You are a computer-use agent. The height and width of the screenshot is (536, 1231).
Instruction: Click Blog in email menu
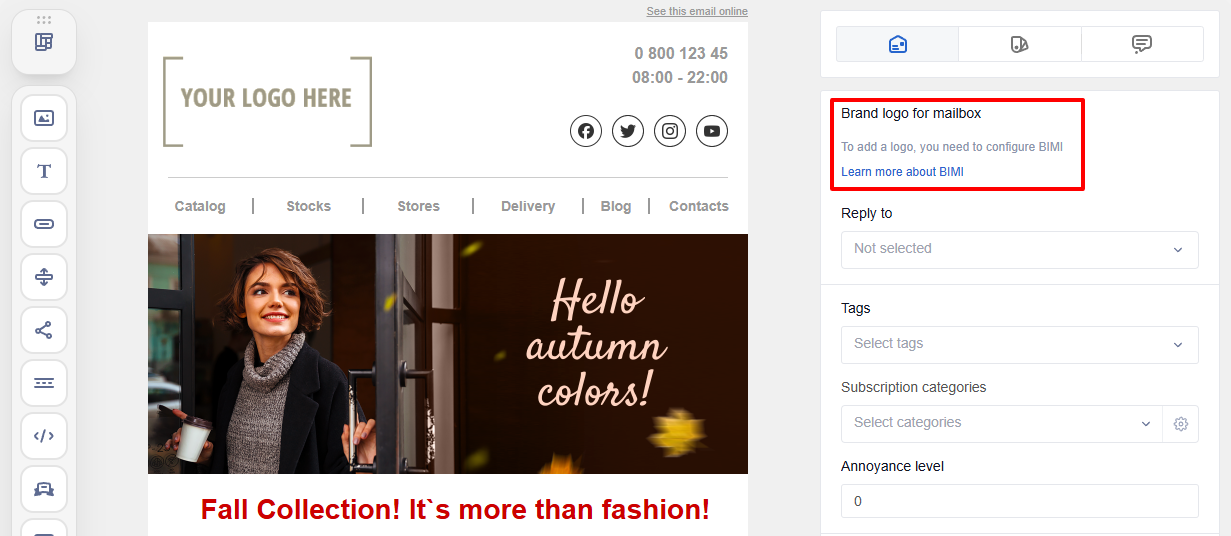click(616, 206)
